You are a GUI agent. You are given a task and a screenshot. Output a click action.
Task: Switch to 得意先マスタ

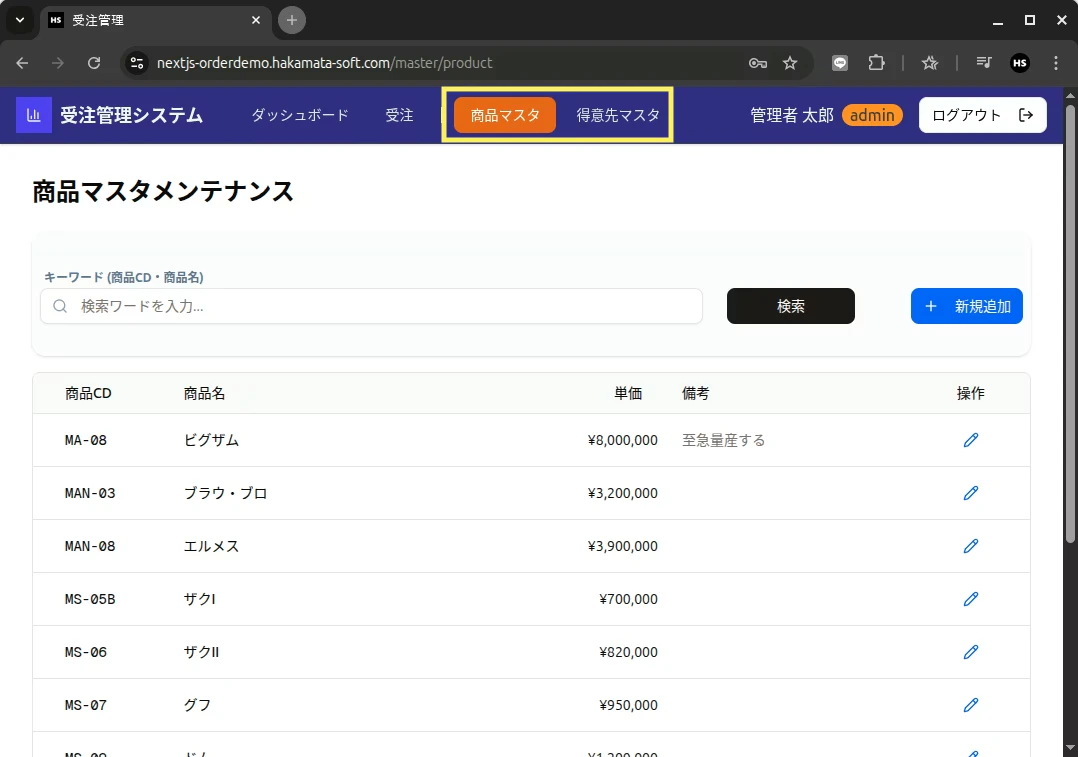pyautogui.click(x=617, y=115)
